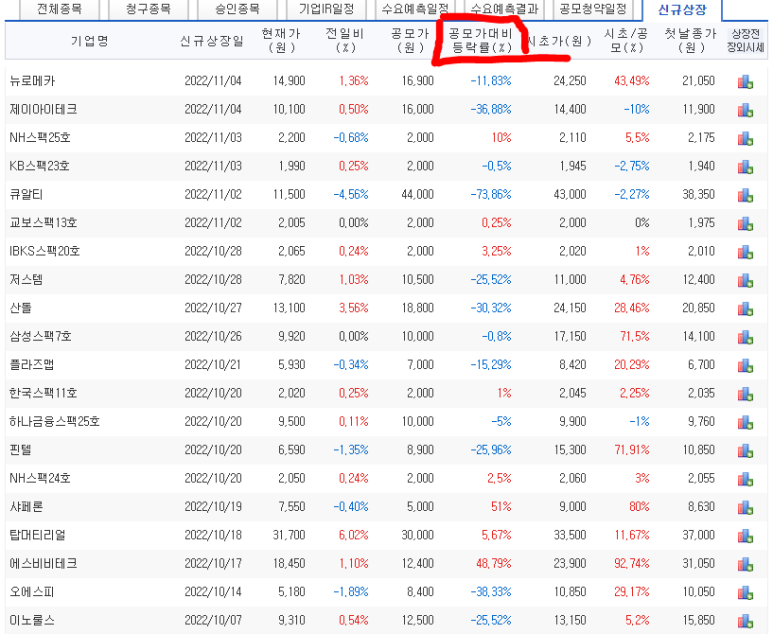
Task: Open chart icon in NH스팩25호 row
Action: tap(745, 139)
